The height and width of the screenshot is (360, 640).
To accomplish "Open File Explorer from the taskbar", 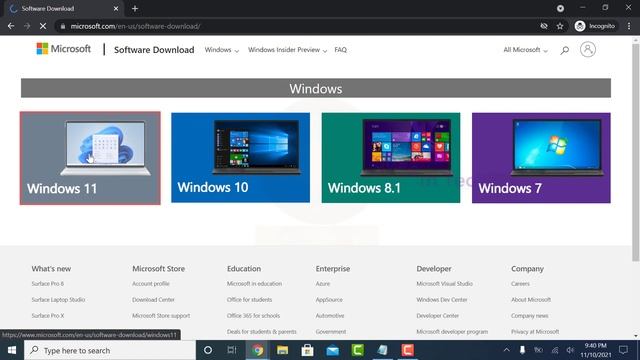I will pyautogui.click(x=282, y=350).
